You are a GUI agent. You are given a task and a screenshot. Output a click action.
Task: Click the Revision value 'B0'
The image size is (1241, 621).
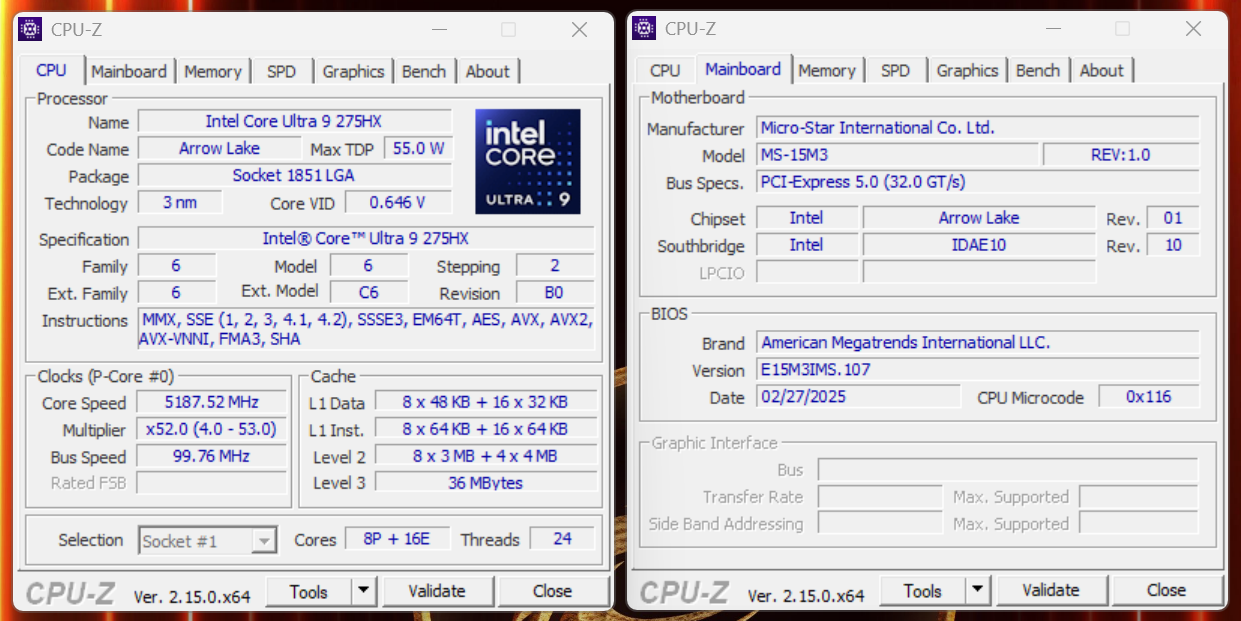pyautogui.click(x=555, y=292)
